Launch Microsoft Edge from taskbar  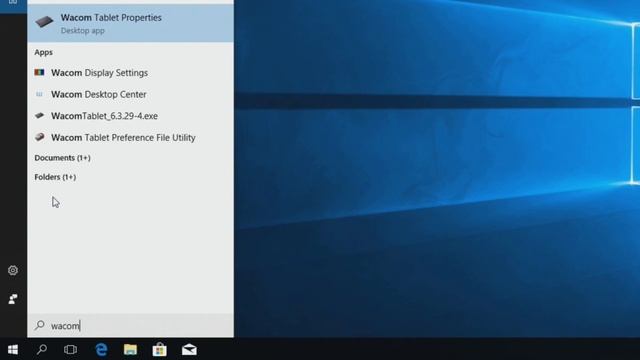point(101,349)
